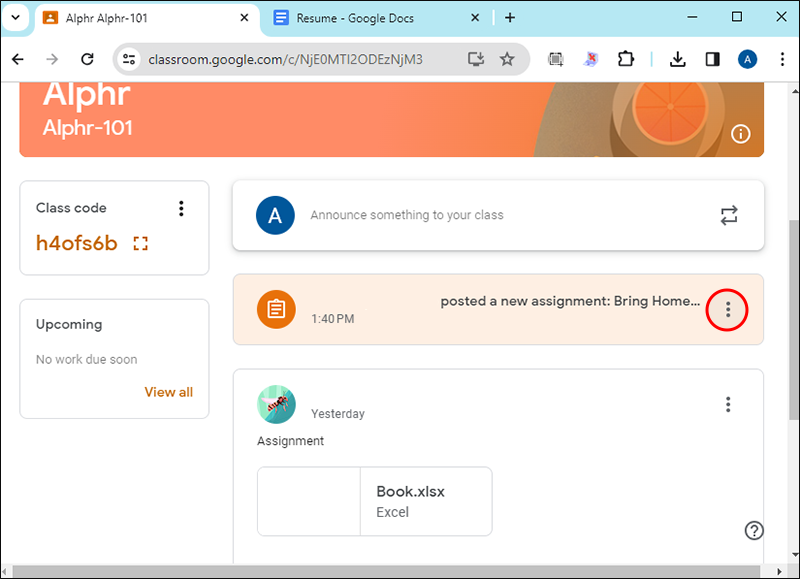Open options for Yesterday's post
This screenshot has height=579, width=800.
click(x=728, y=404)
